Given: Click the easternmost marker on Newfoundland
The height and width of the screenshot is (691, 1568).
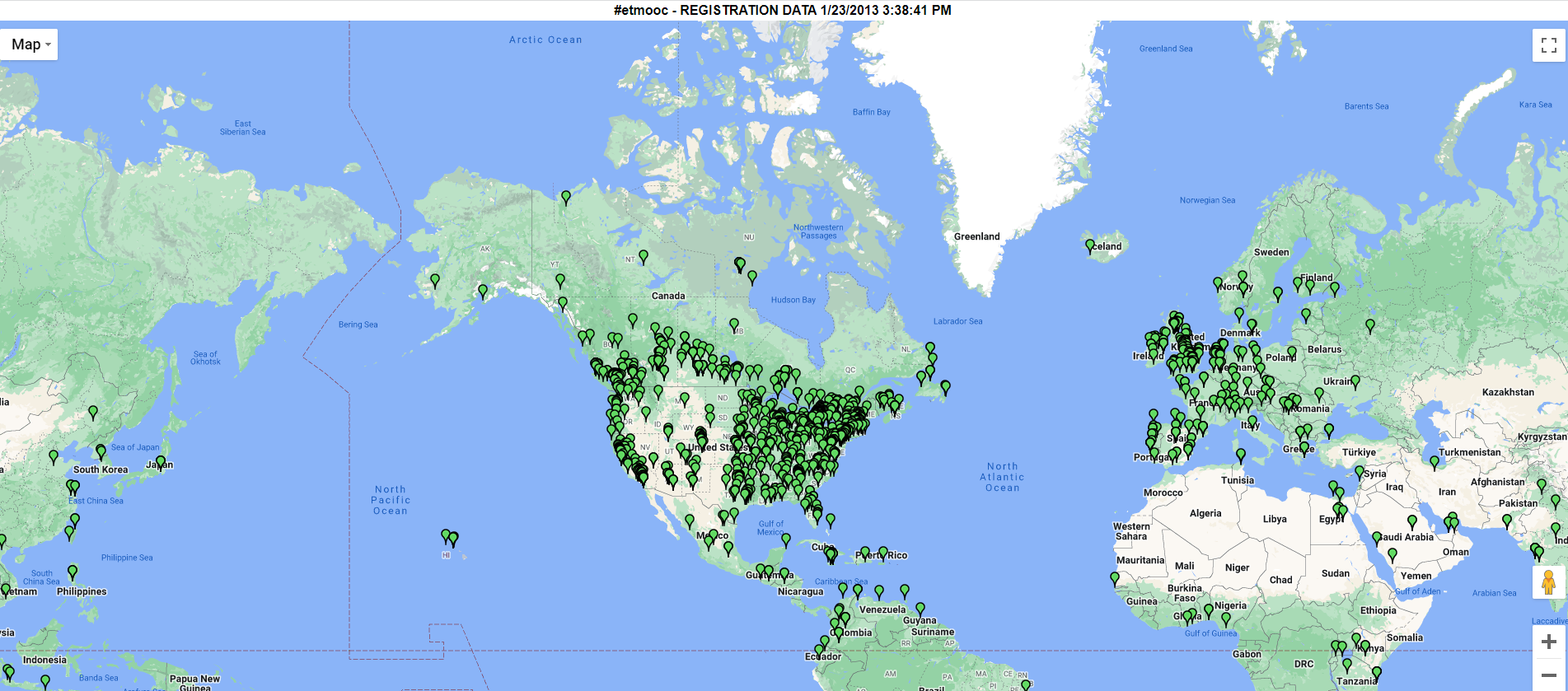Looking at the screenshot, I should 946,386.
